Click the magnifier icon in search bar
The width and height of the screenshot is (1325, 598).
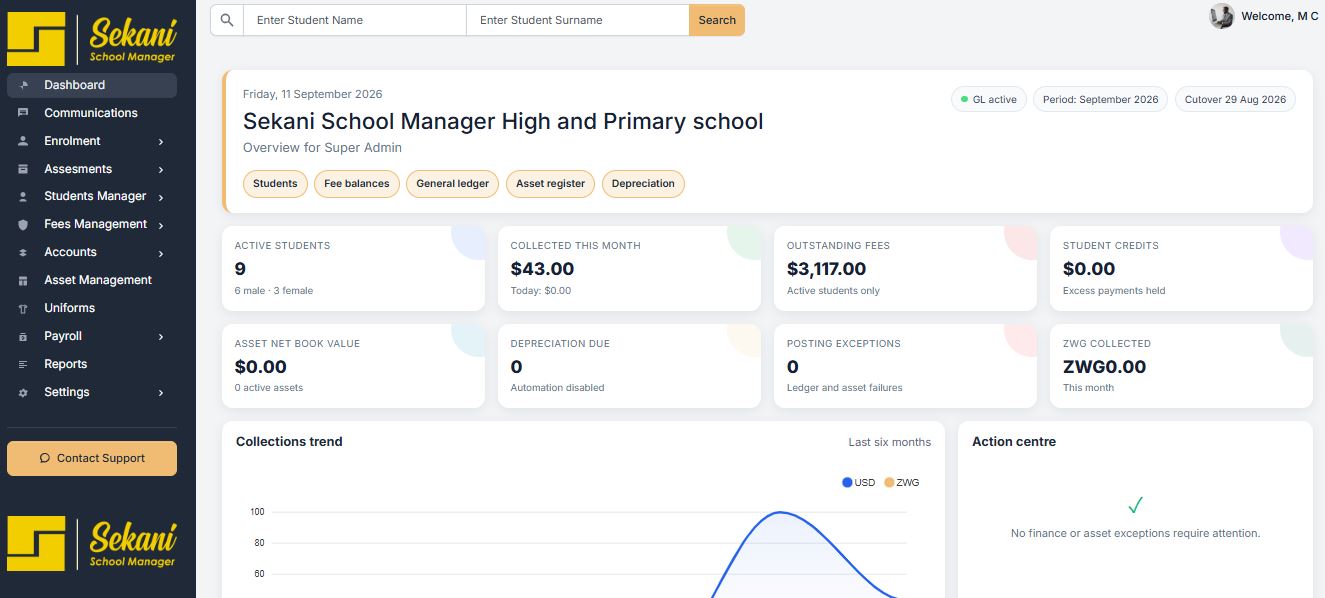[x=227, y=20]
